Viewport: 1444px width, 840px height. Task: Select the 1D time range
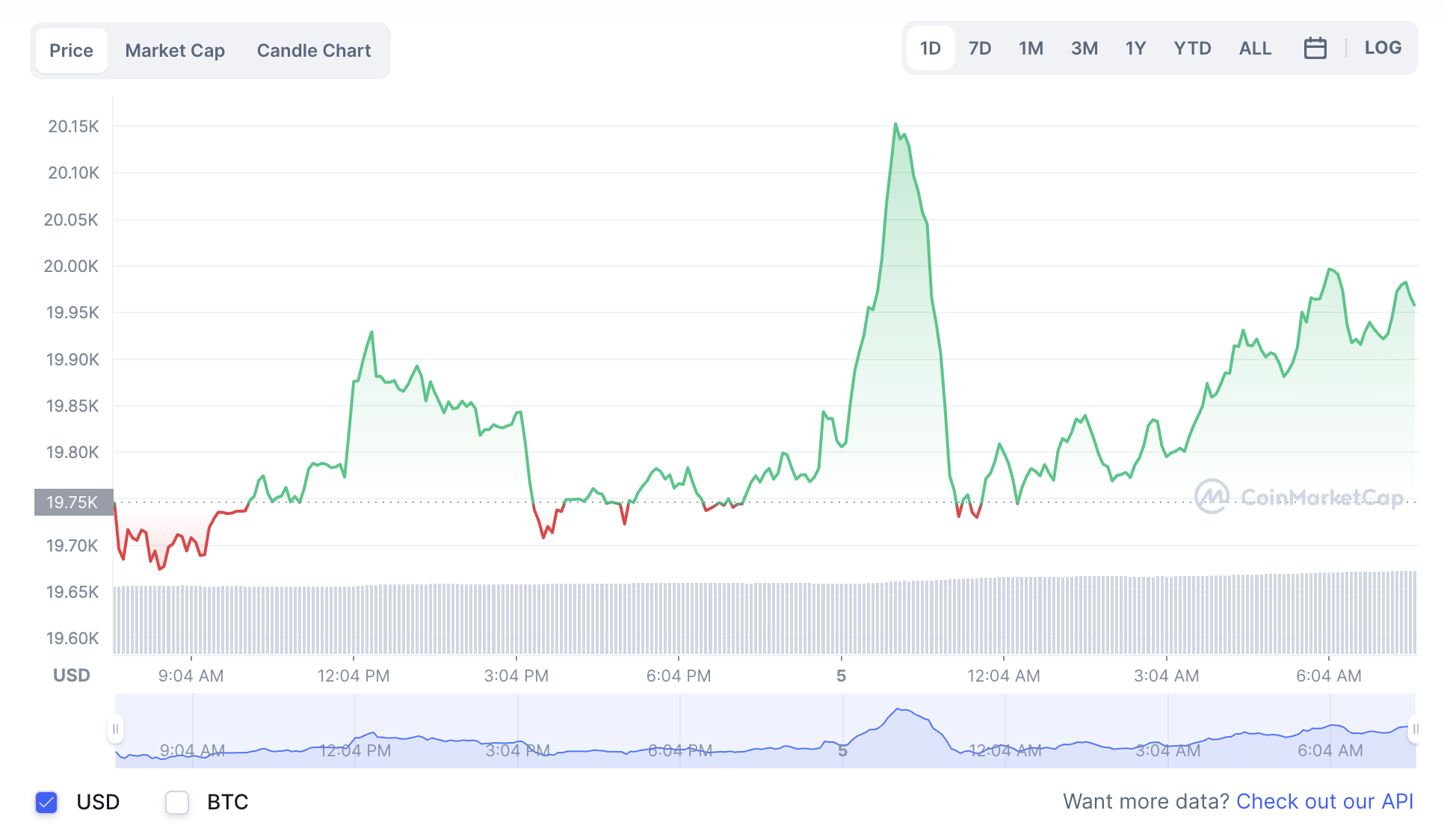pyautogui.click(x=930, y=49)
